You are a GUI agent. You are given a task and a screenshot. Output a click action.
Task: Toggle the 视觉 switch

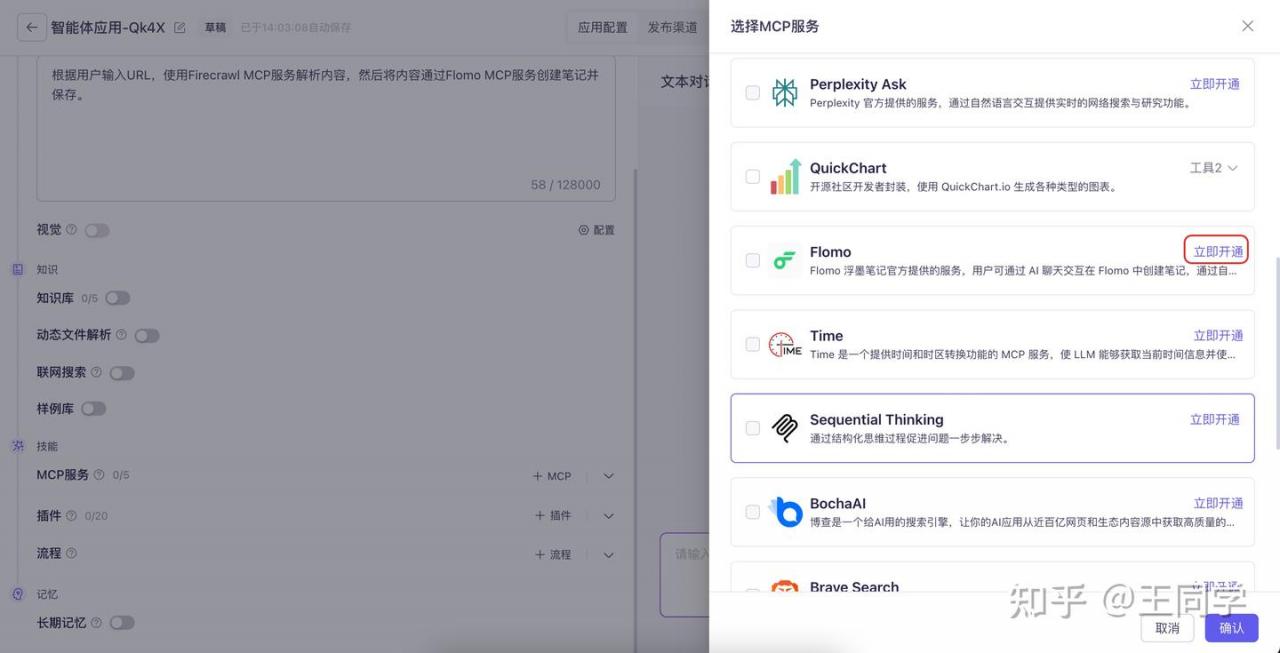pos(97,230)
